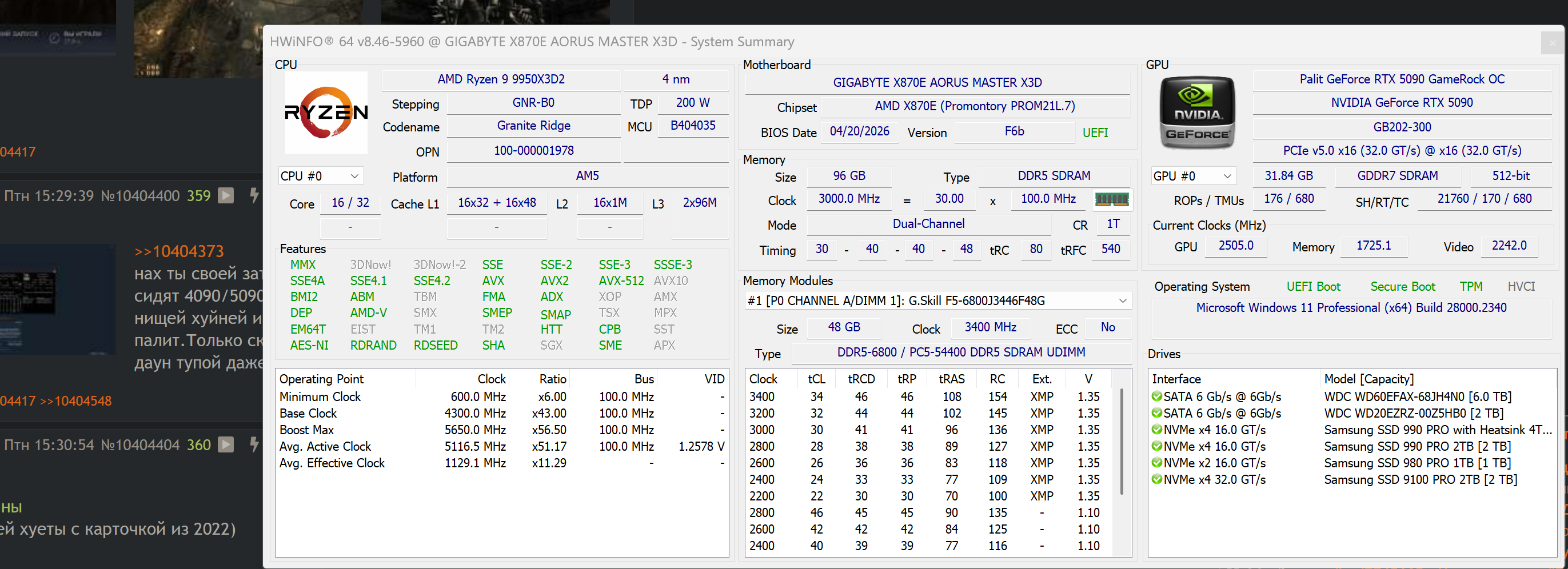Click the DDR5-6800 module type field
1568x569 pixels.
960,353
